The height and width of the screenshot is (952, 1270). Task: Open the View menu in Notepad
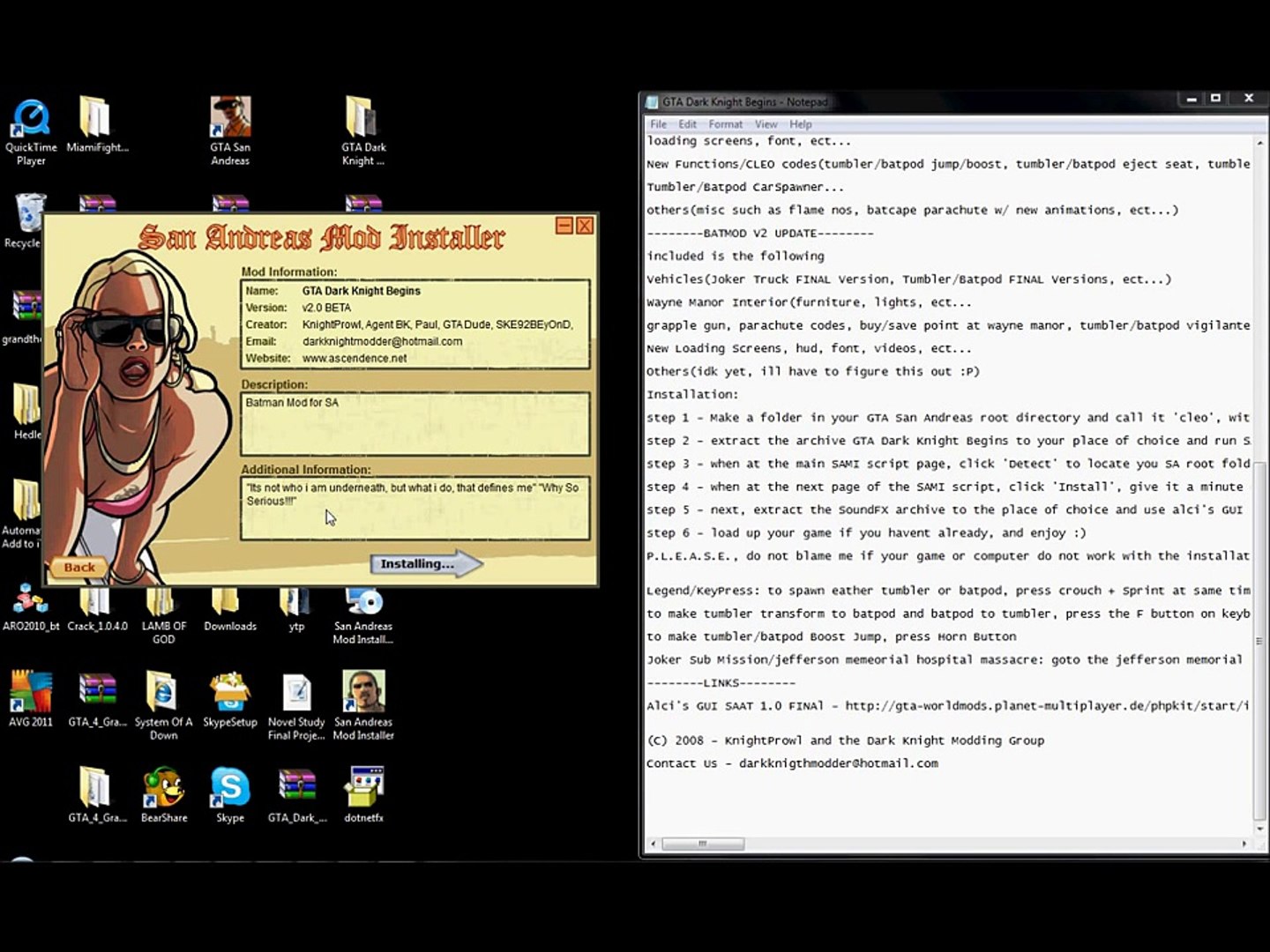tap(766, 124)
